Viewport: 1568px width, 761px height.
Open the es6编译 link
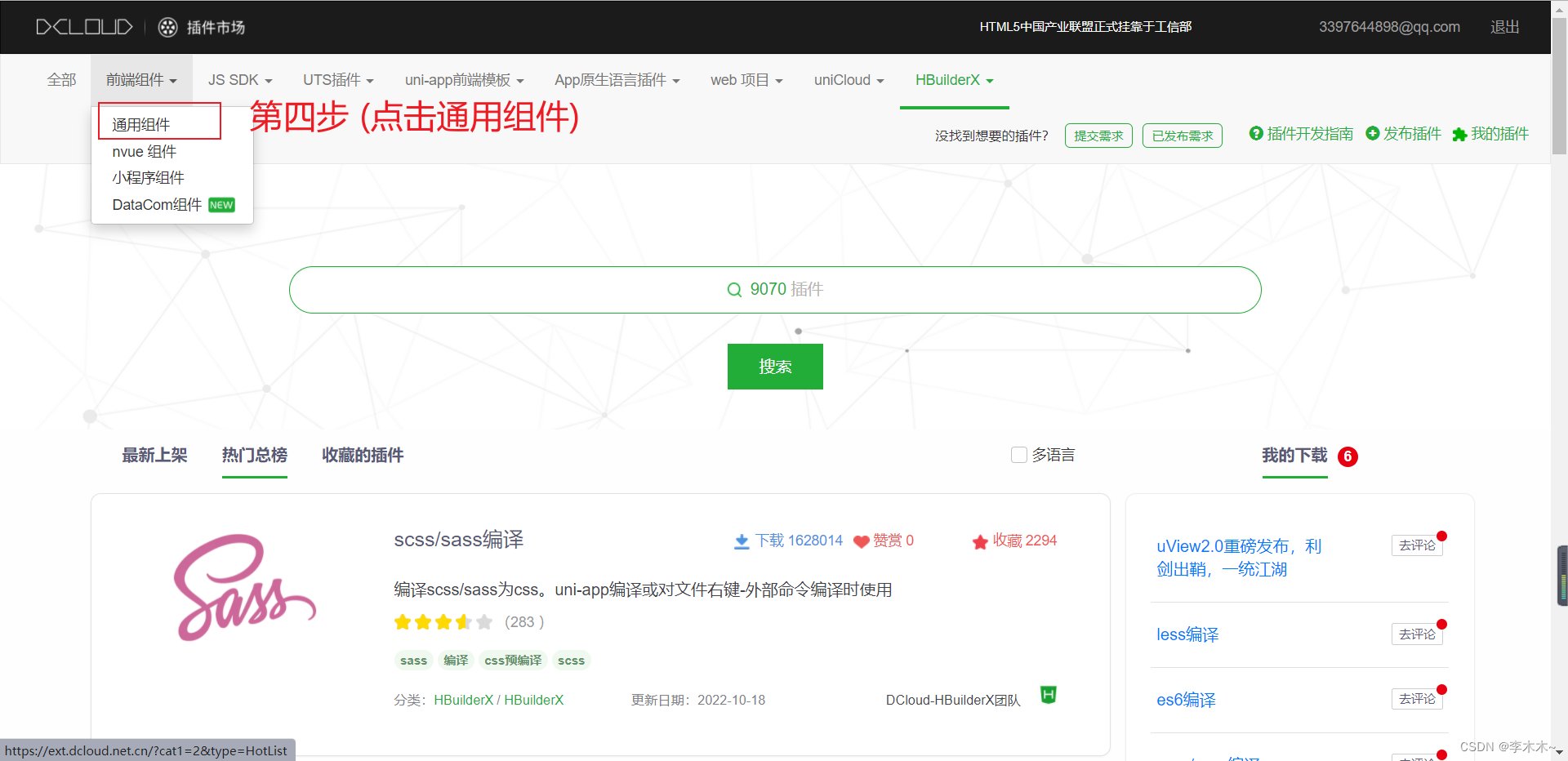click(x=1186, y=700)
